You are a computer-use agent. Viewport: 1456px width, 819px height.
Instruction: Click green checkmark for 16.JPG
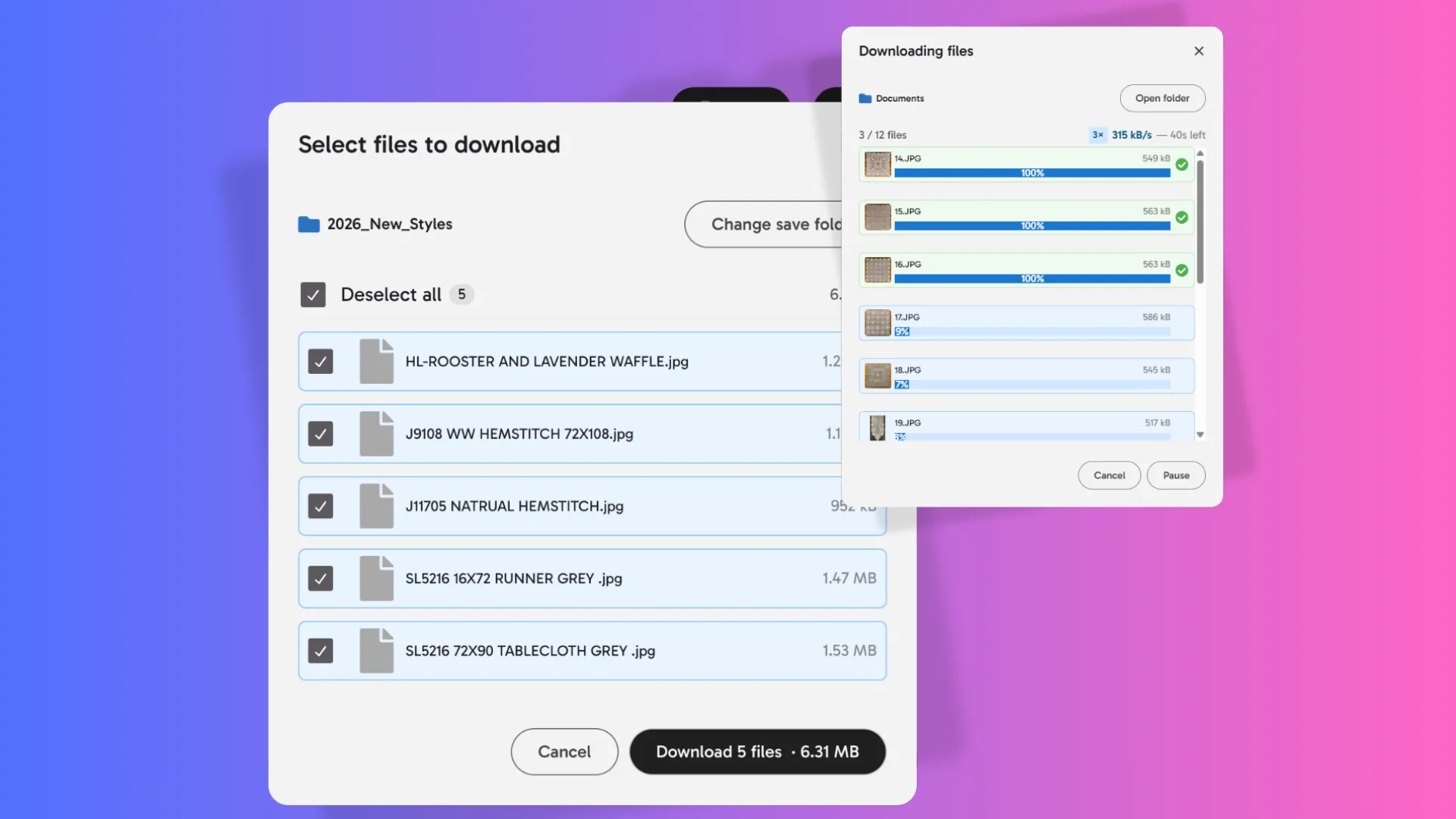pyautogui.click(x=1181, y=271)
